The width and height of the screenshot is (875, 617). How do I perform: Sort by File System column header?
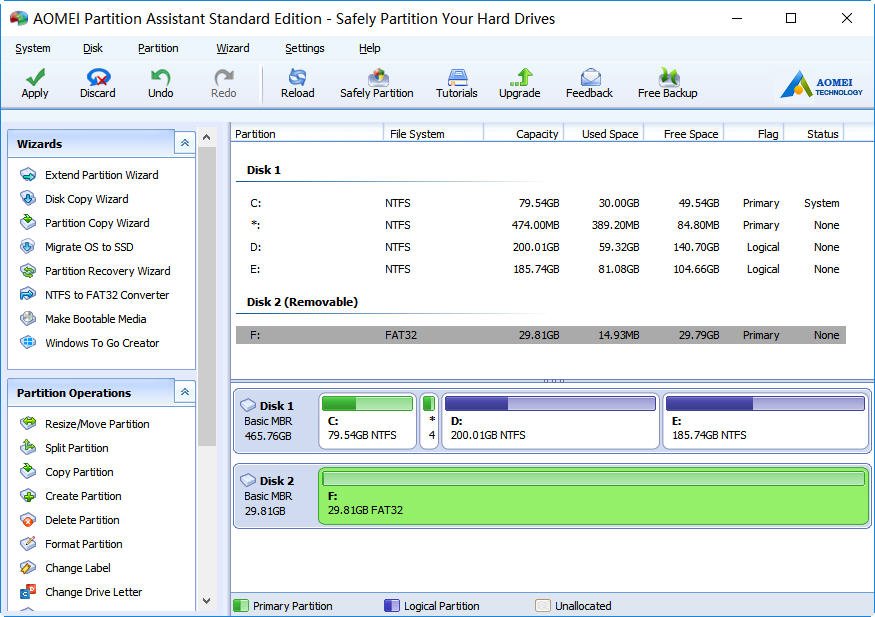(x=434, y=134)
